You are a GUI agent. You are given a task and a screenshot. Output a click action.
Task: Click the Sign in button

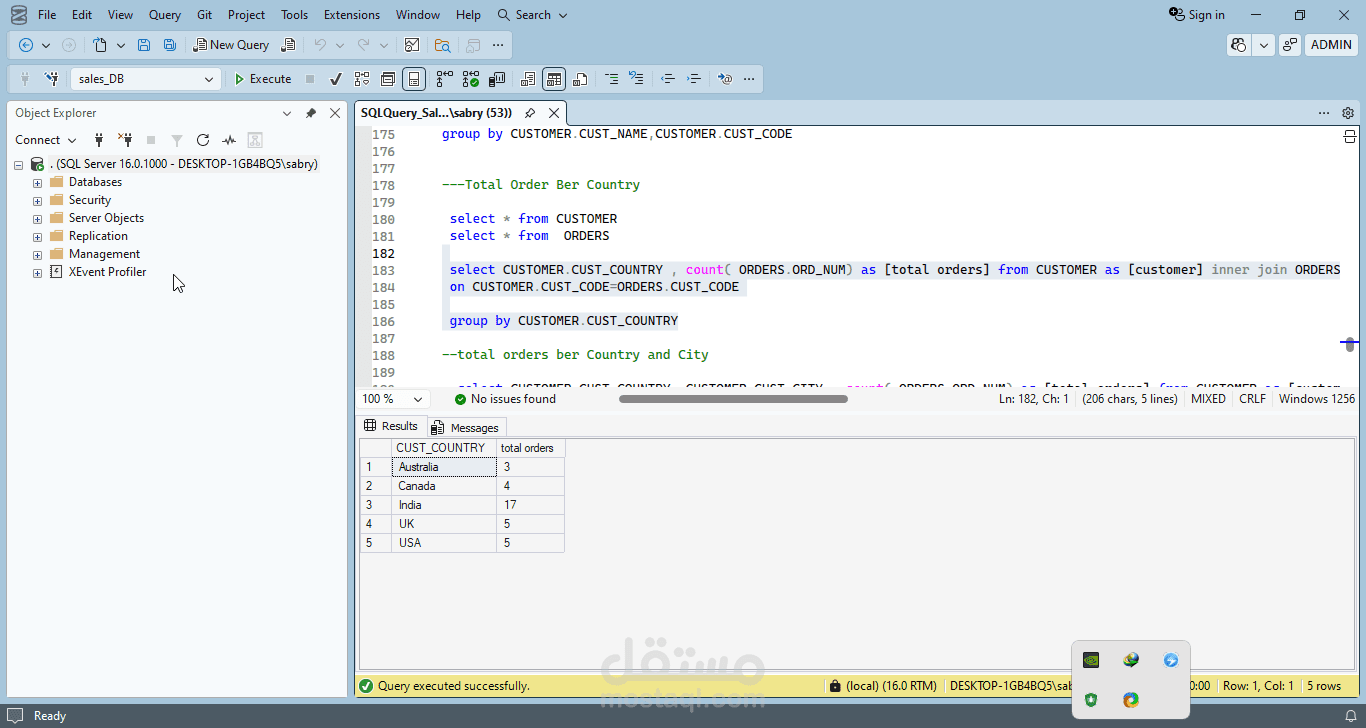pos(1197,15)
